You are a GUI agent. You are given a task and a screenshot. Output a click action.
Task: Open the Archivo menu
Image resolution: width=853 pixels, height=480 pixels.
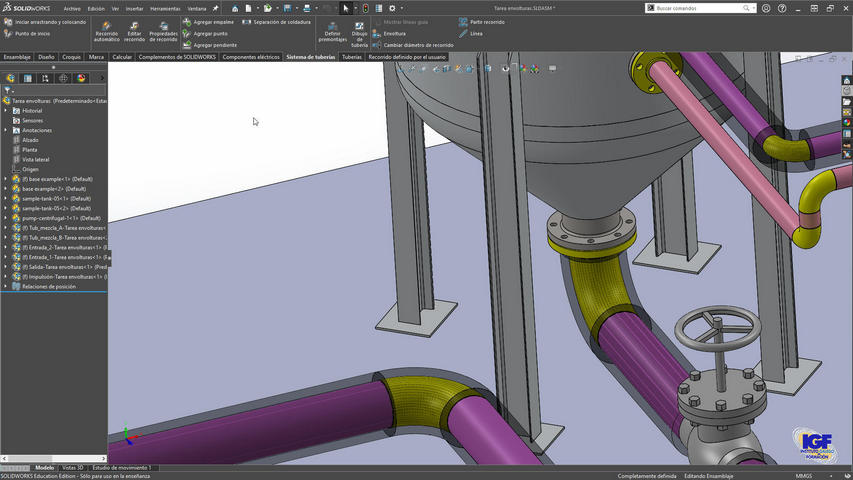pos(72,9)
